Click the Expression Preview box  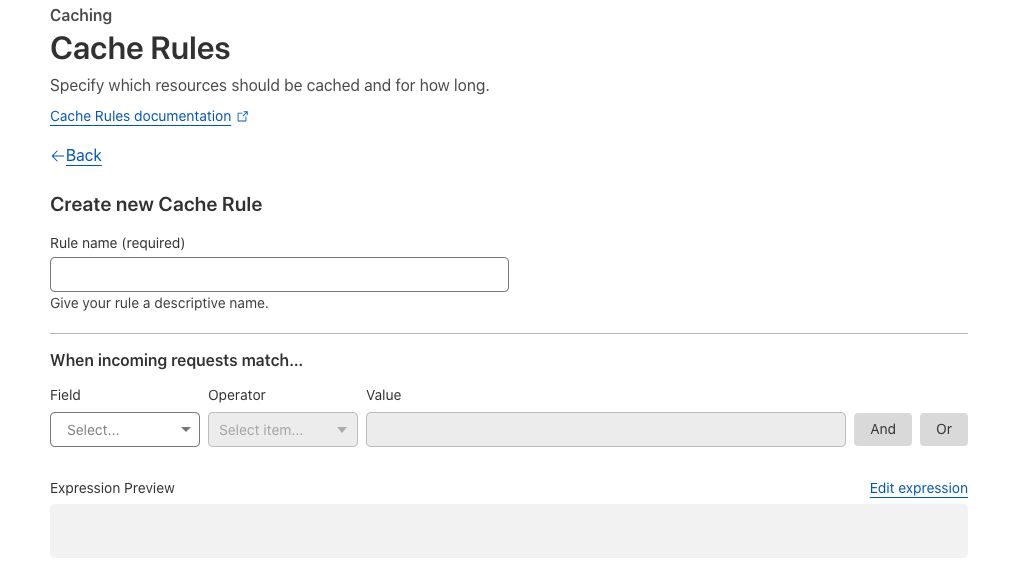[508, 530]
